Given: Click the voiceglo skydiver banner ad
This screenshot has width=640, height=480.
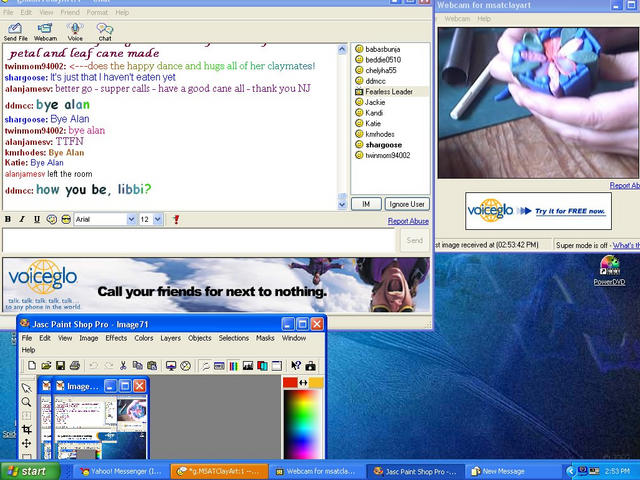Looking at the screenshot, I should (x=216, y=284).
